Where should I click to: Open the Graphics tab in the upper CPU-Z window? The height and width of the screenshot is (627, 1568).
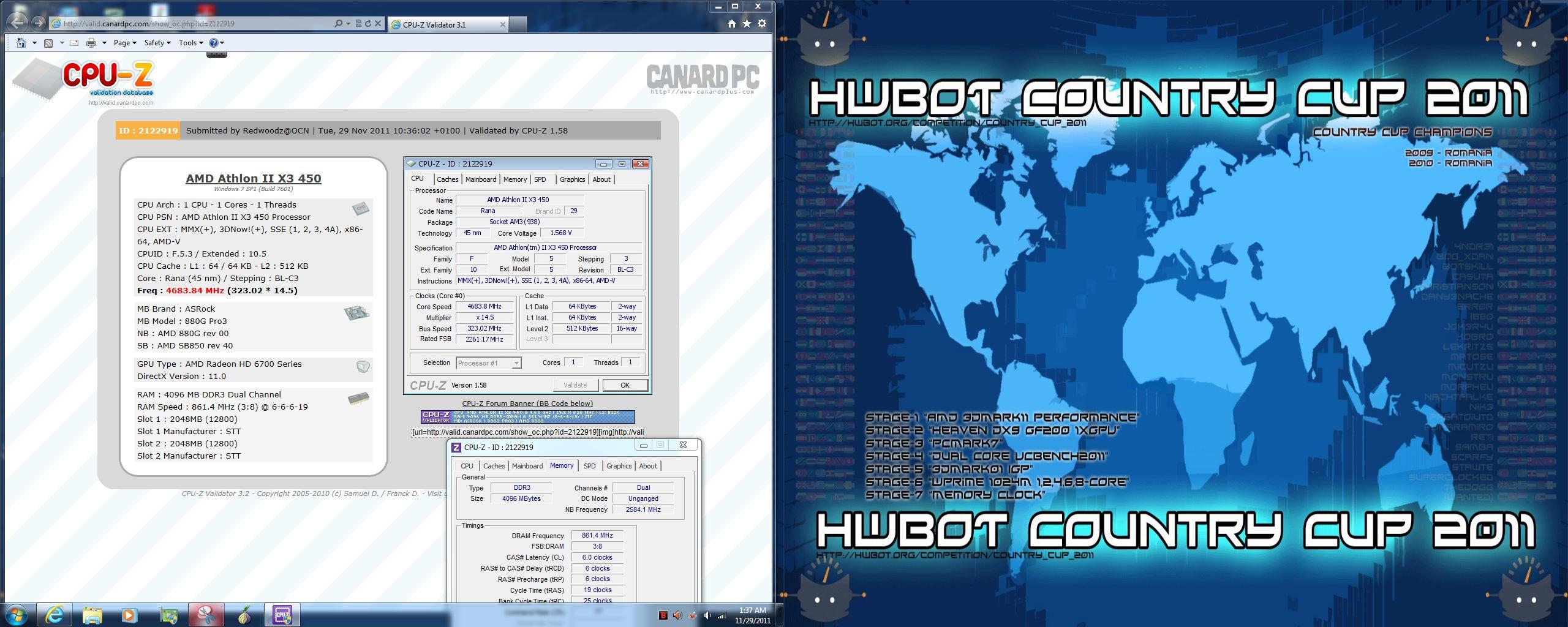pos(572,179)
